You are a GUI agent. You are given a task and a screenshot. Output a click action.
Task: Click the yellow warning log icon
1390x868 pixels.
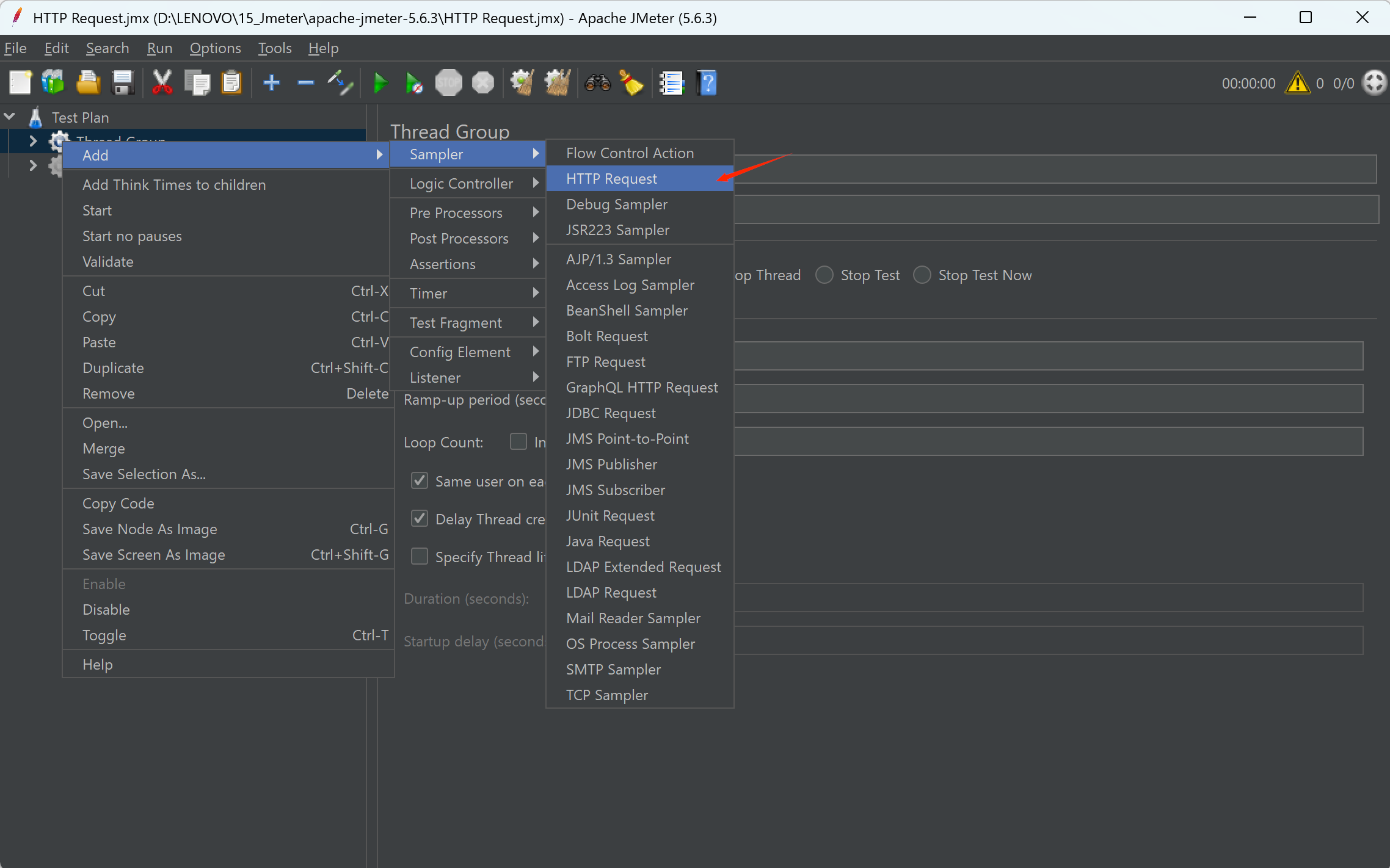click(x=1297, y=83)
